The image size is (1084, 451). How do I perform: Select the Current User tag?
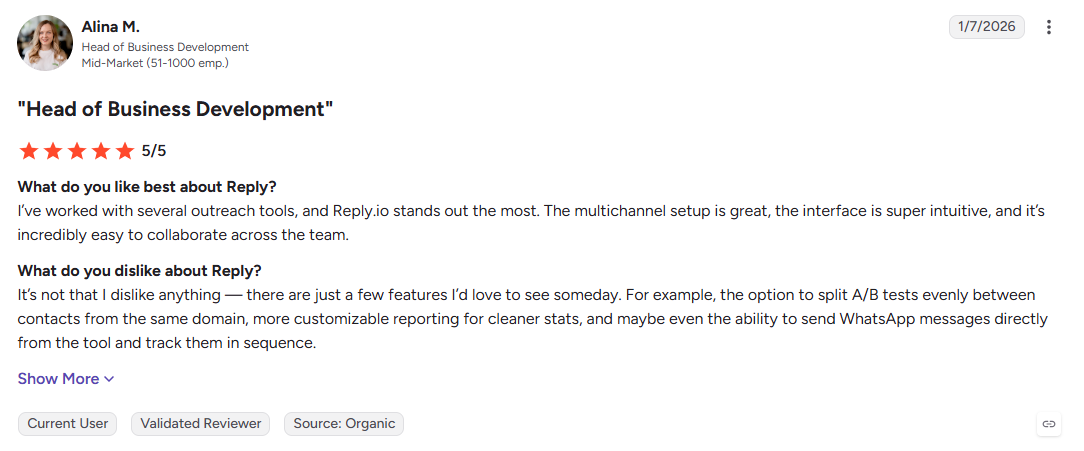click(x=68, y=424)
